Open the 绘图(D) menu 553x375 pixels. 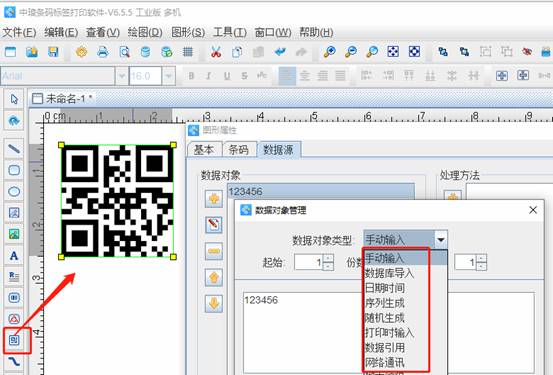click(145, 32)
